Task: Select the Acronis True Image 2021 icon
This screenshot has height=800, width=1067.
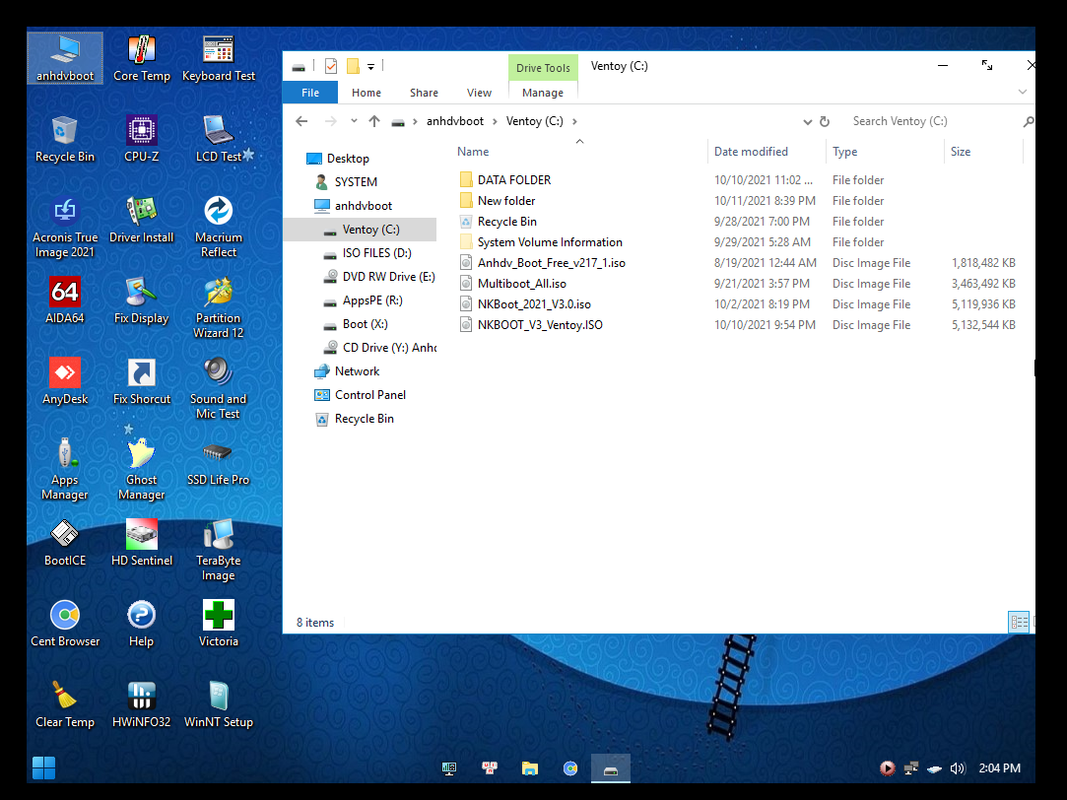Action: pyautogui.click(x=65, y=227)
